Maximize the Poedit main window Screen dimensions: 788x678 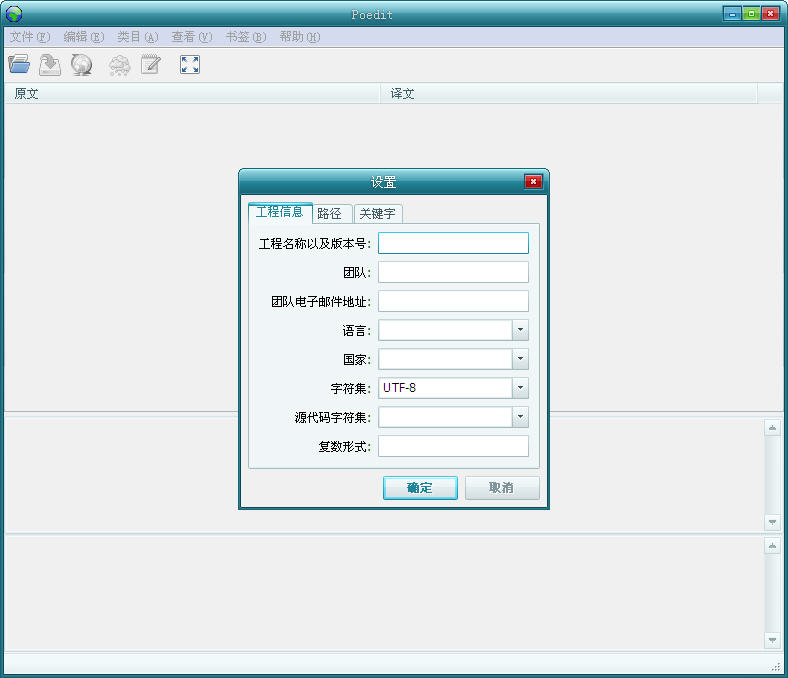click(751, 14)
